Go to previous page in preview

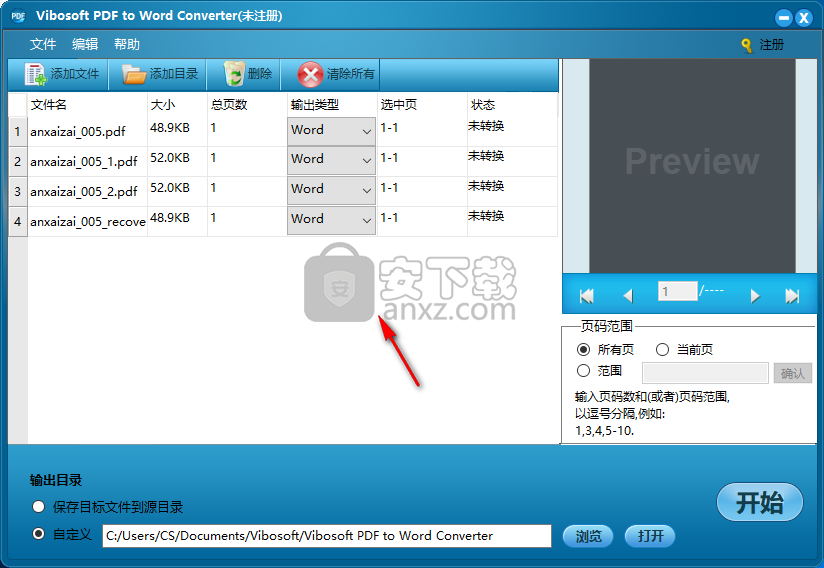(627, 296)
